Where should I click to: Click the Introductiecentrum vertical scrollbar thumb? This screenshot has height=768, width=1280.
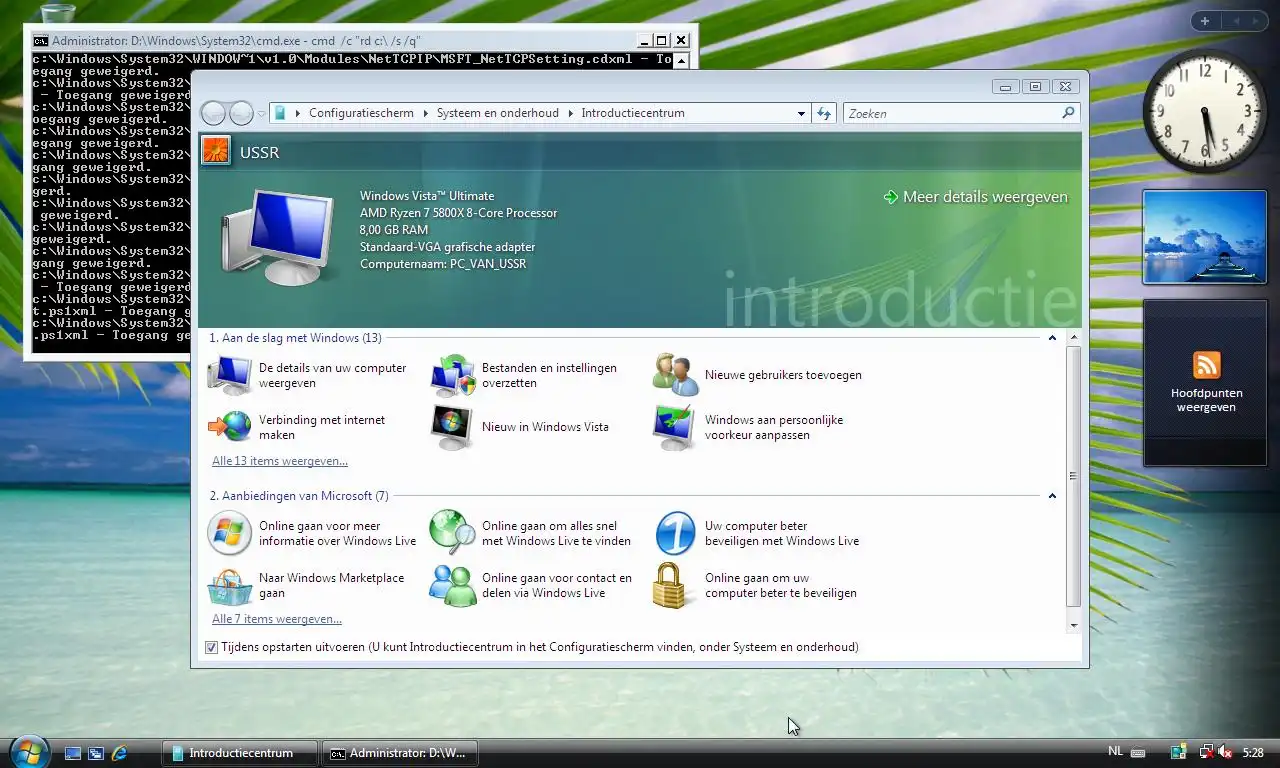click(x=1073, y=476)
